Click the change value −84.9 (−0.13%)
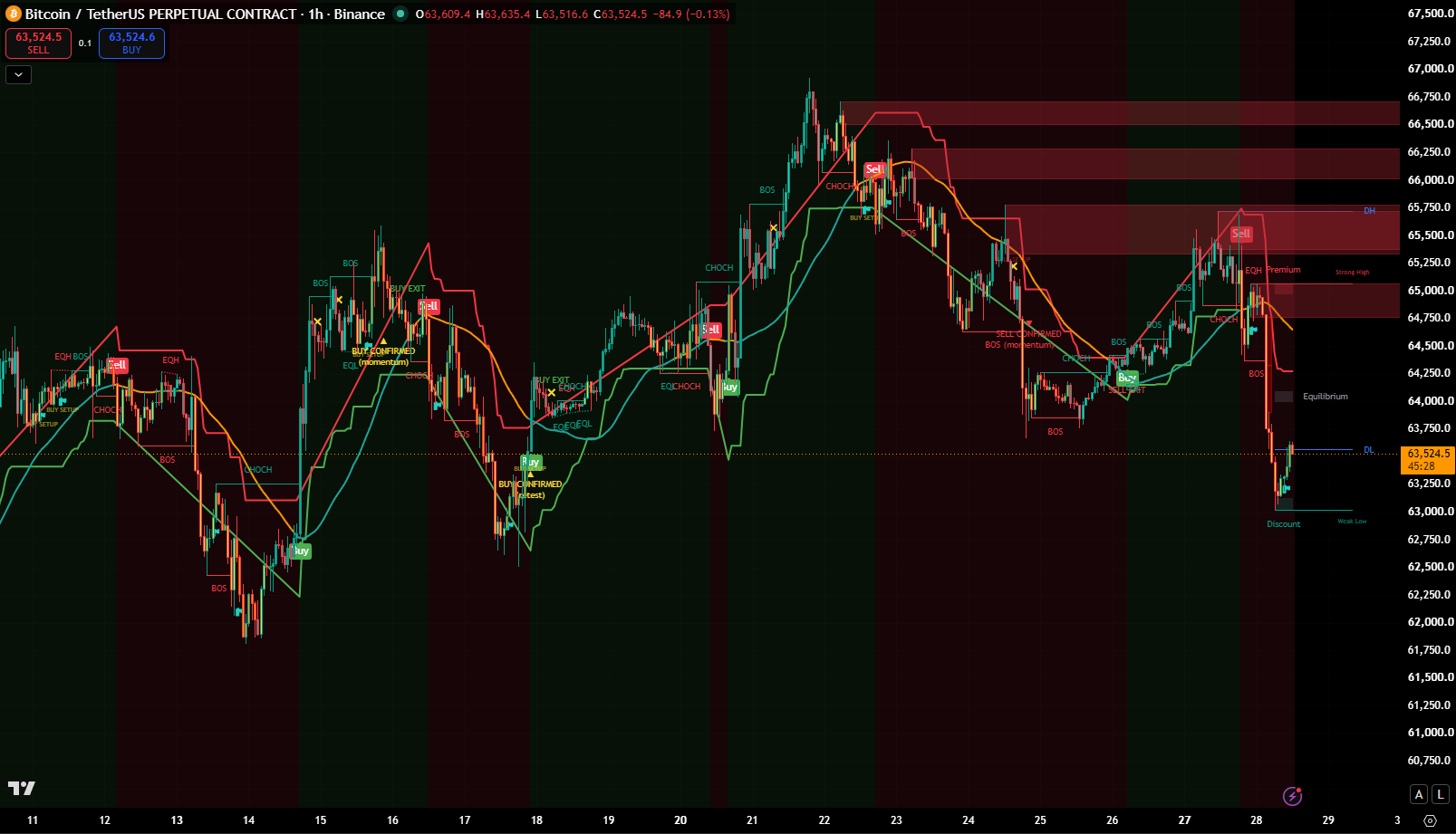The width and height of the screenshot is (1456, 834). (x=691, y=14)
